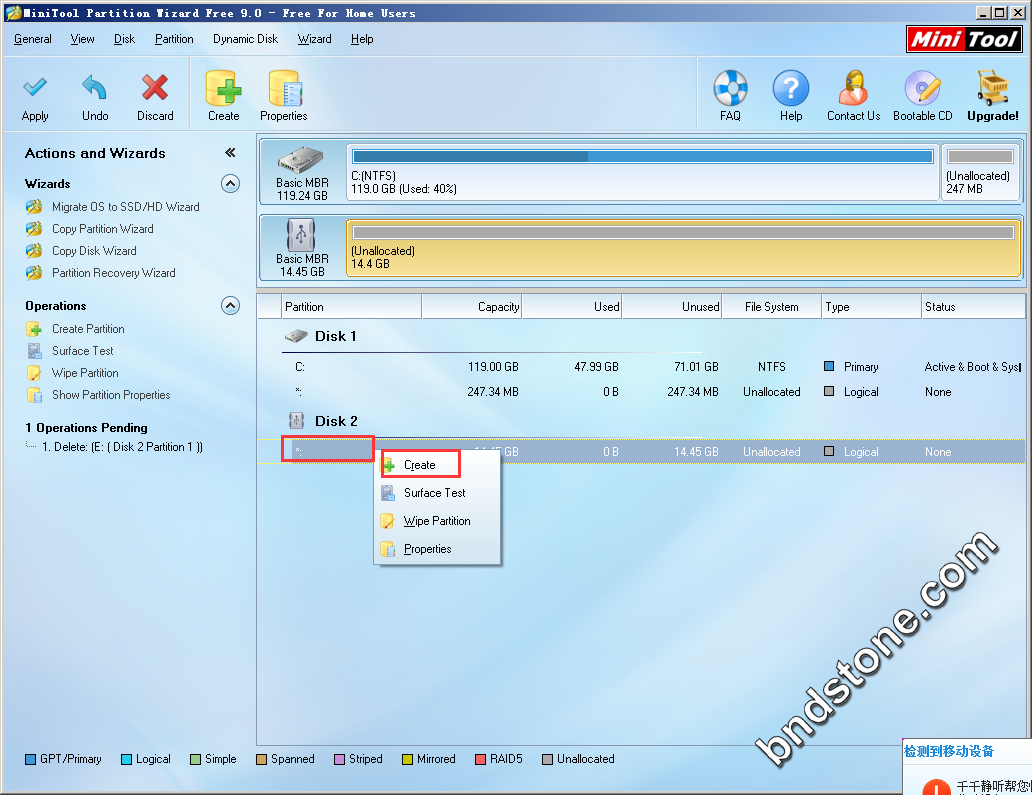
Task: Launch the Copy Disk Wizard link
Action: point(94,251)
